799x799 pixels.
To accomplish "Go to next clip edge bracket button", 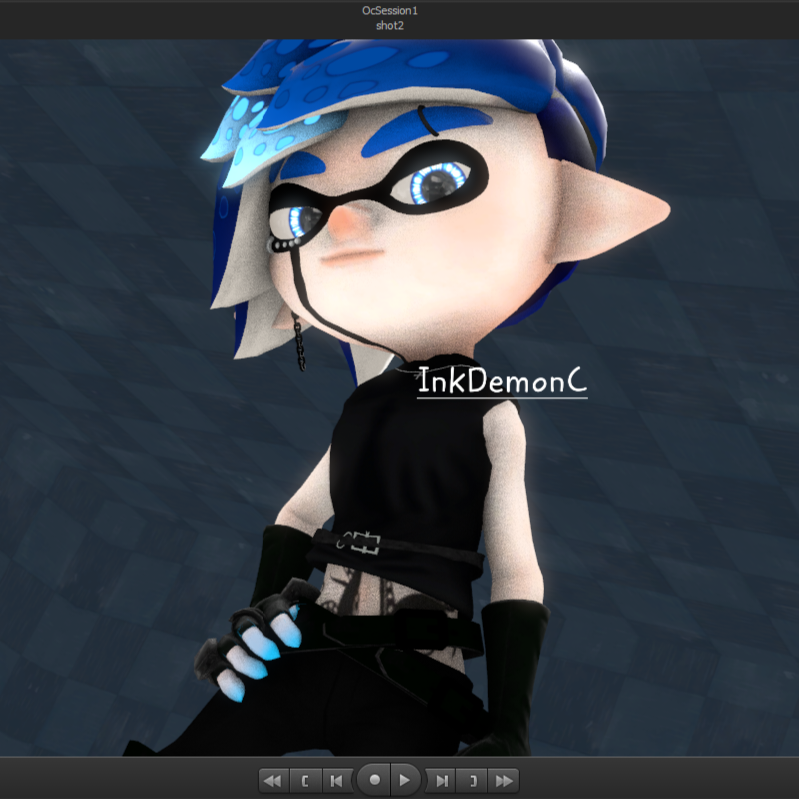I will pos(473,779).
